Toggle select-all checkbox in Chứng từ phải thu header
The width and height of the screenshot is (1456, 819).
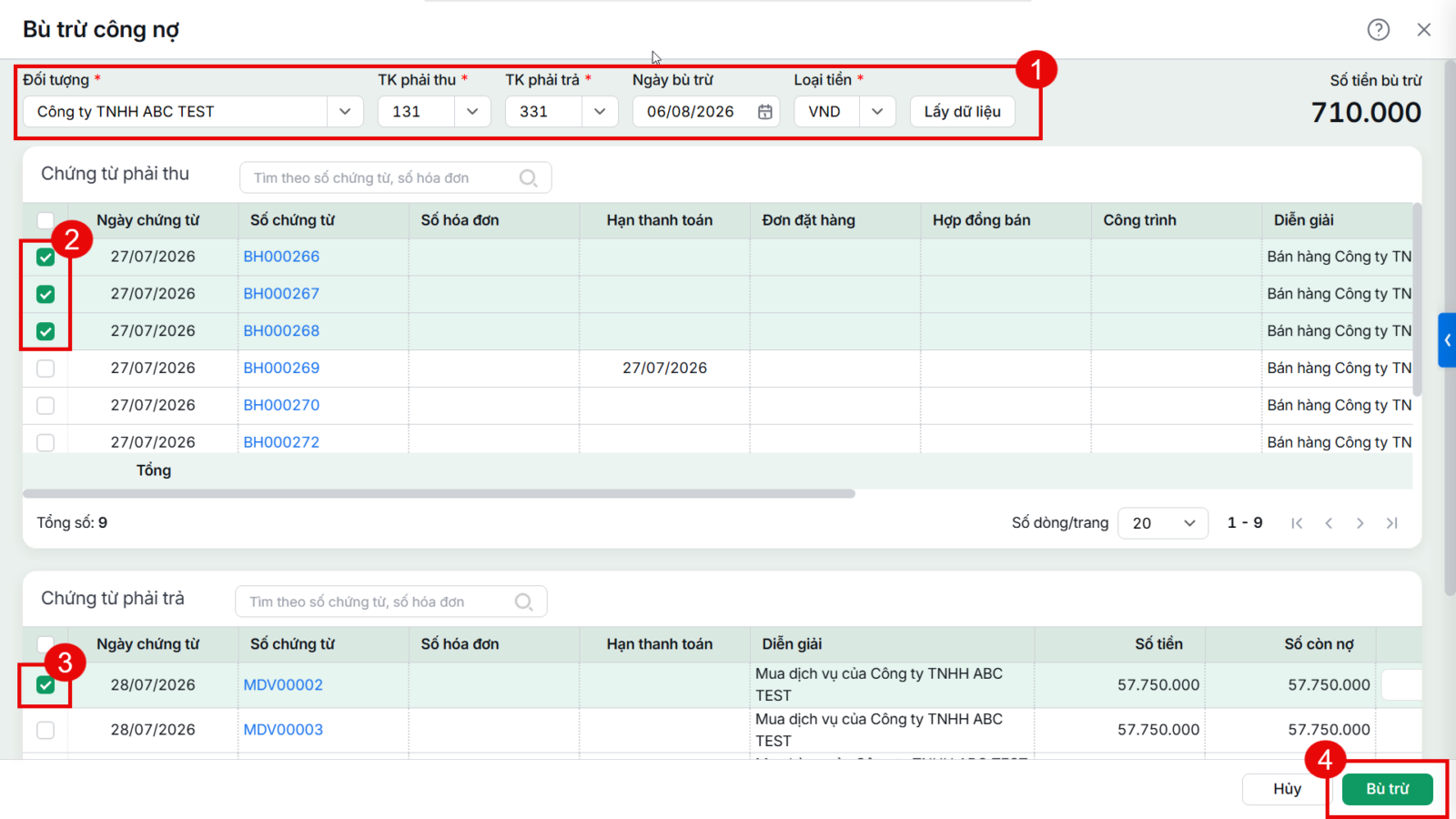[45, 220]
